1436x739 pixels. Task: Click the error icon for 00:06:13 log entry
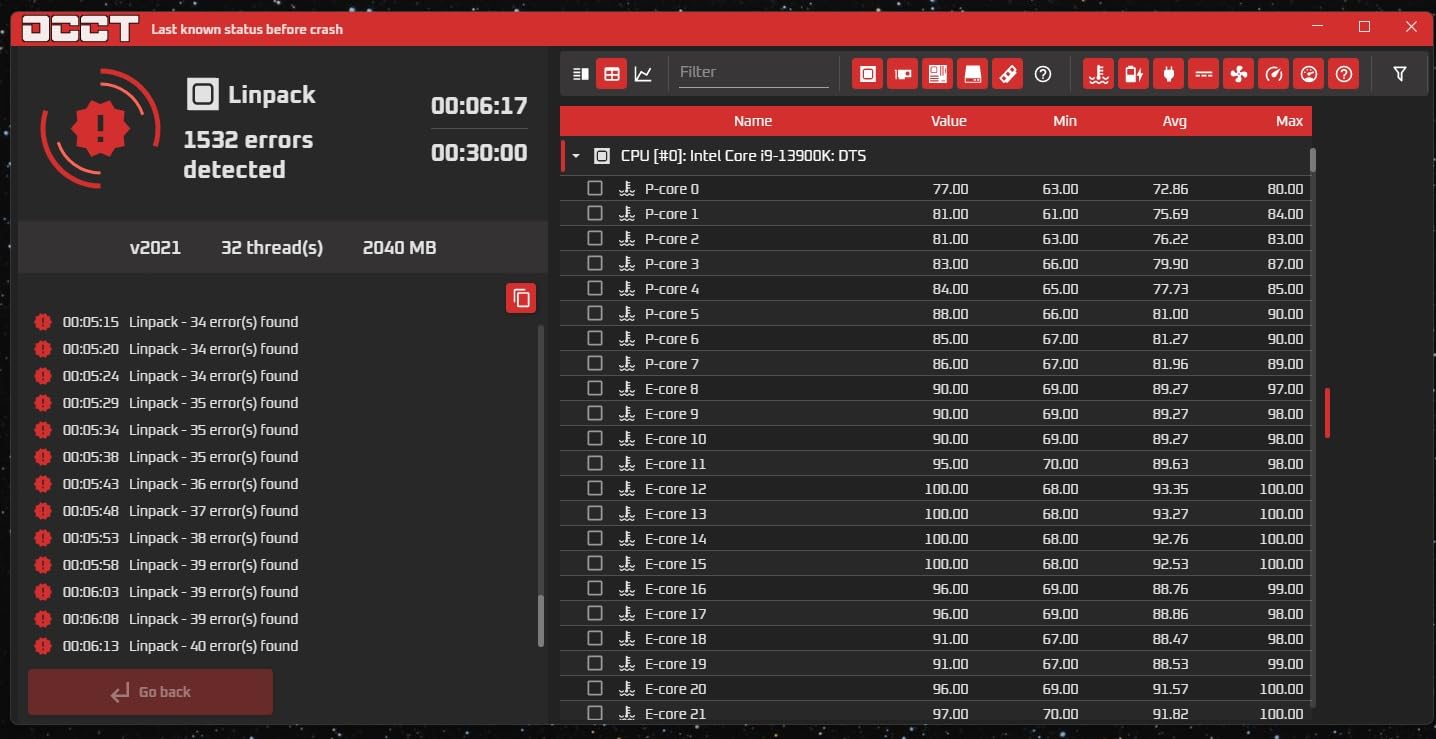(42, 646)
